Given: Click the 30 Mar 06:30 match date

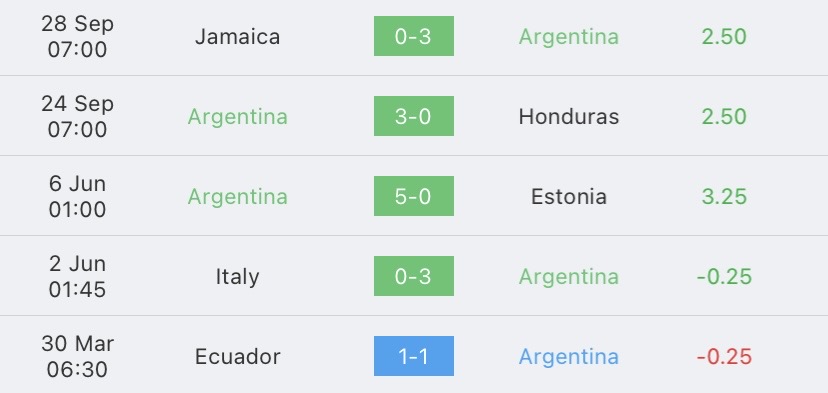Looking at the screenshot, I should (77, 357).
